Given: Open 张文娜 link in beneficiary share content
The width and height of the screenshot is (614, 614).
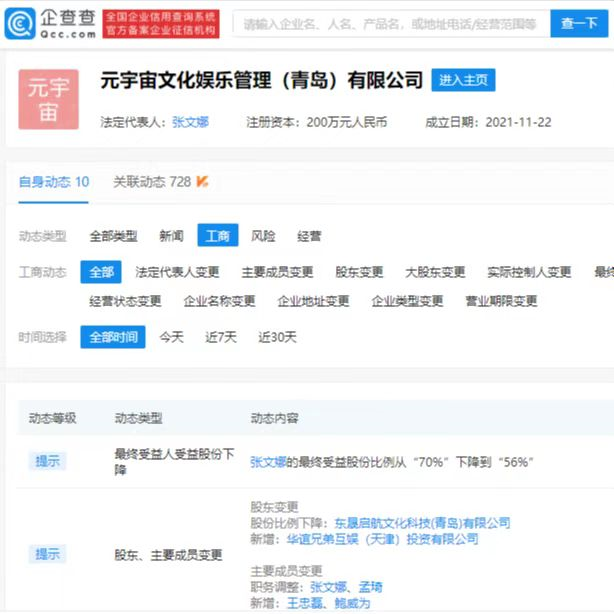Looking at the screenshot, I should point(268,462).
